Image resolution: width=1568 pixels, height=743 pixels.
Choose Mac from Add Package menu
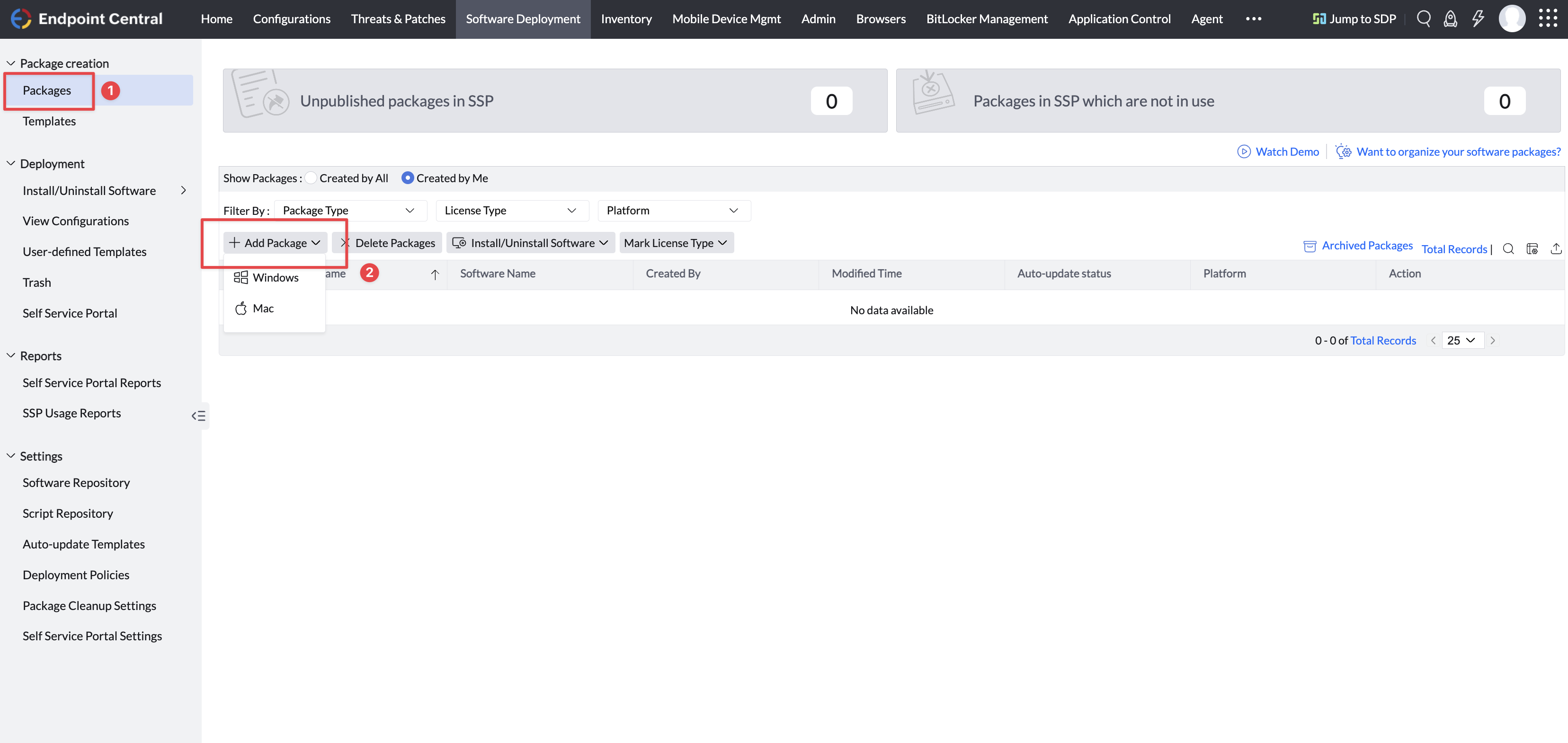coord(262,309)
